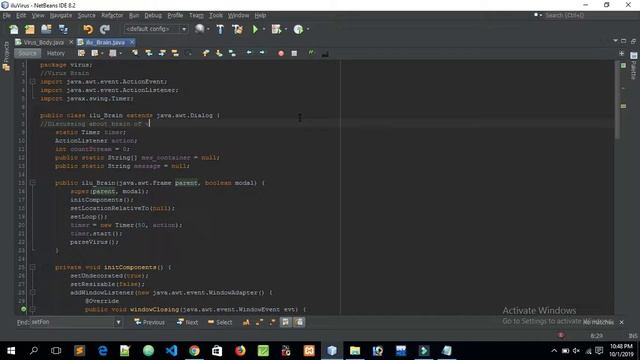Collapse the addWindowListener fold marker

[33, 293]
